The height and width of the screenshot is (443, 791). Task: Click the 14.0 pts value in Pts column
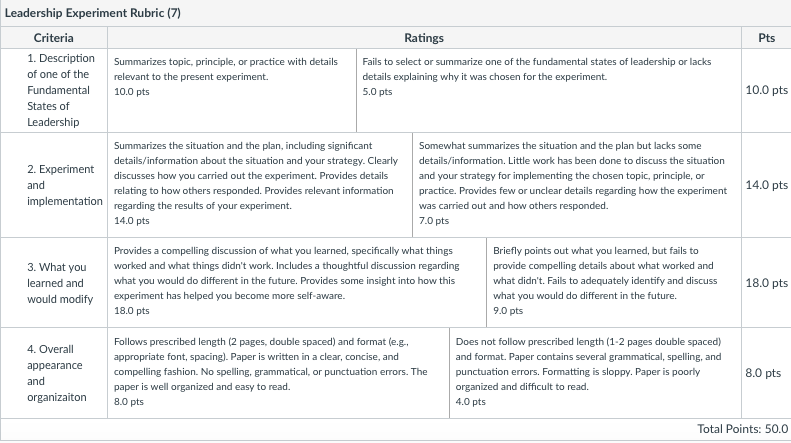coord(766,185)
